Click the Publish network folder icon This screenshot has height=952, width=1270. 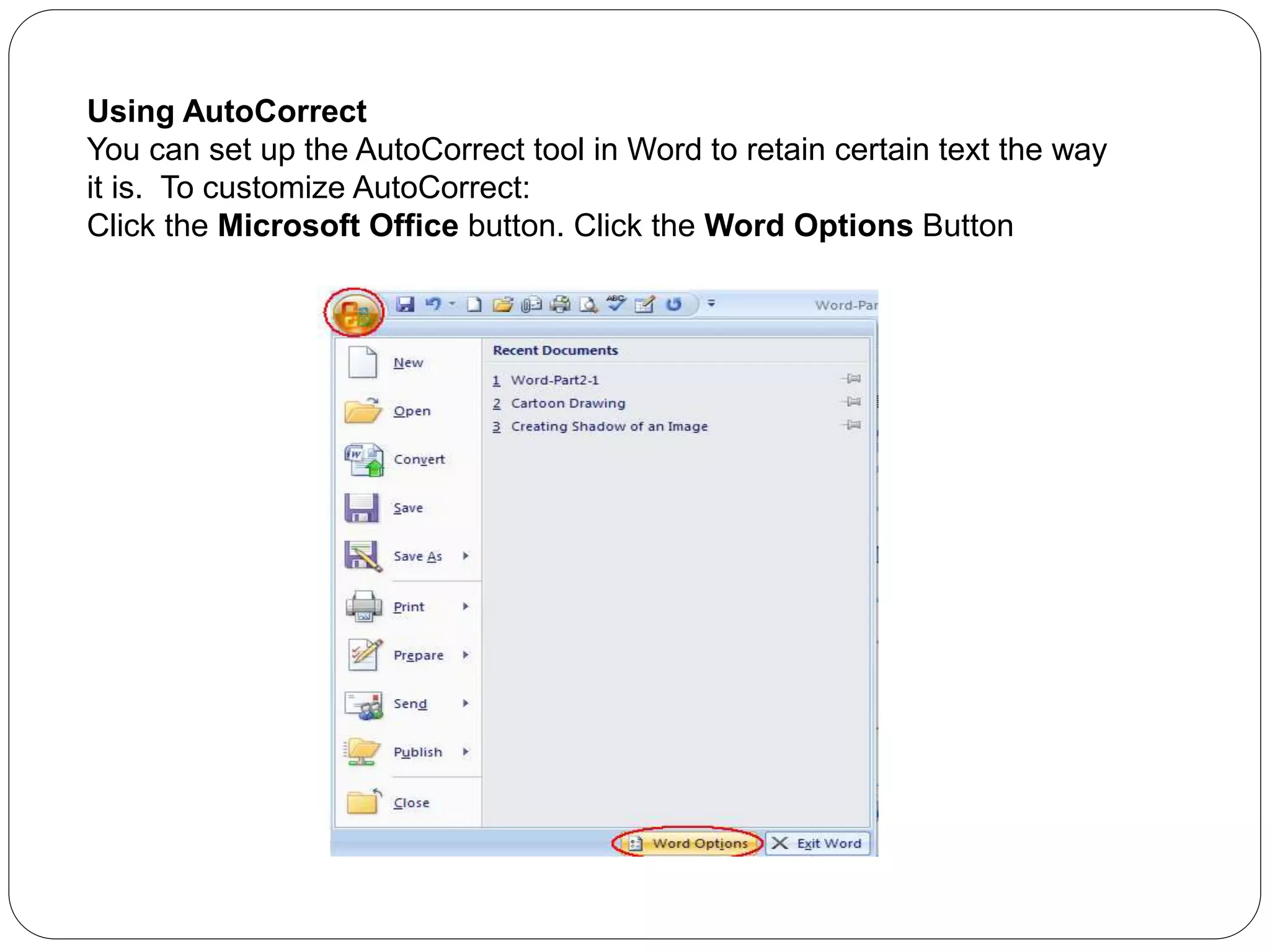tap(362, 752)
